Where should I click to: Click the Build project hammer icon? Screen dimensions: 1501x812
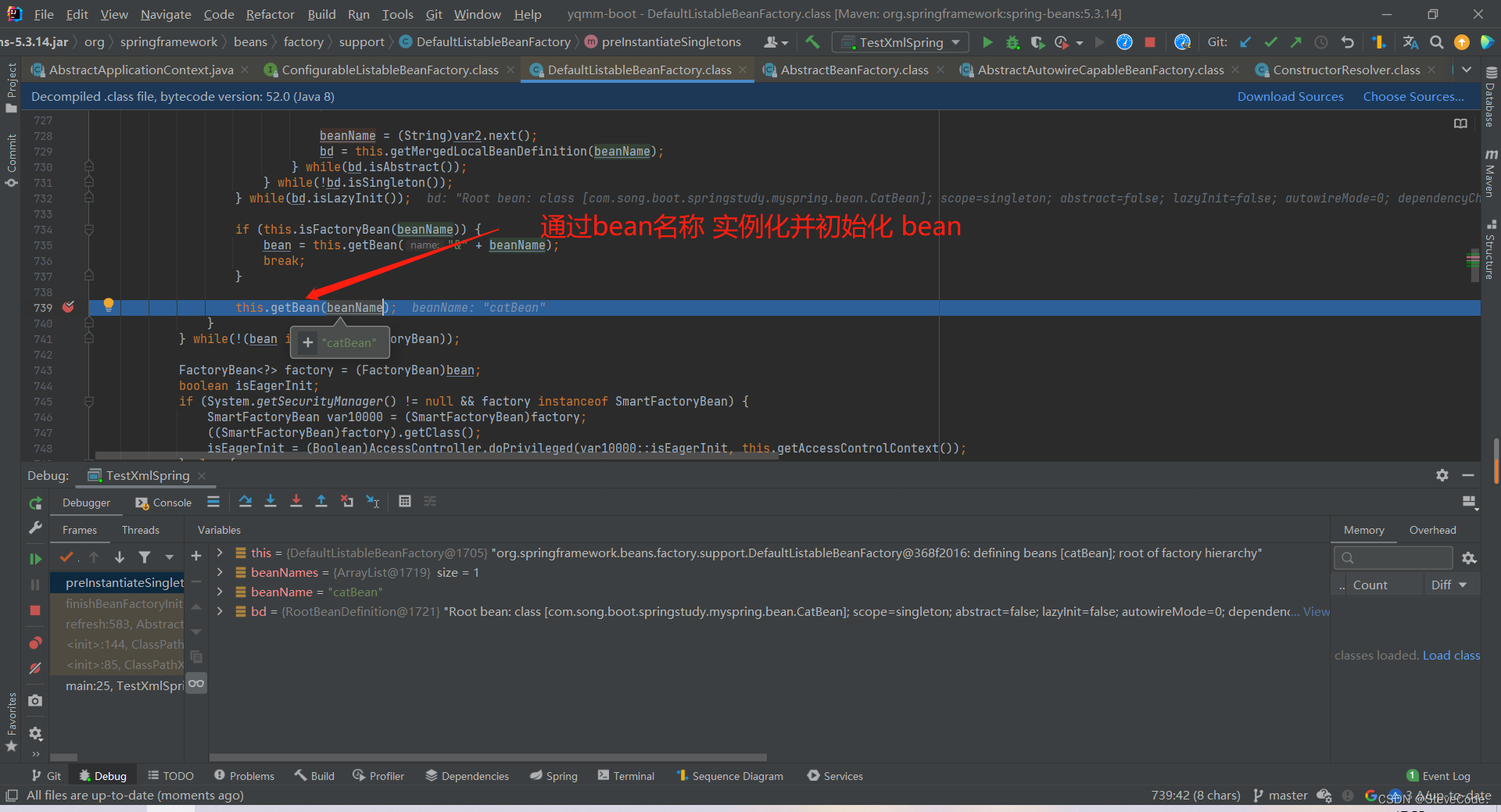tap(813, 42)
